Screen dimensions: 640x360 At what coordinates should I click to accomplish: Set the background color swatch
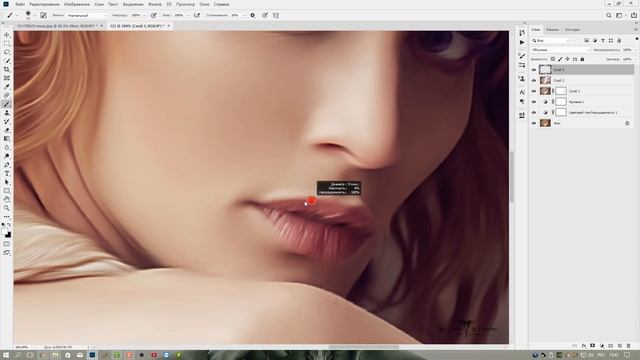point(9,235)
